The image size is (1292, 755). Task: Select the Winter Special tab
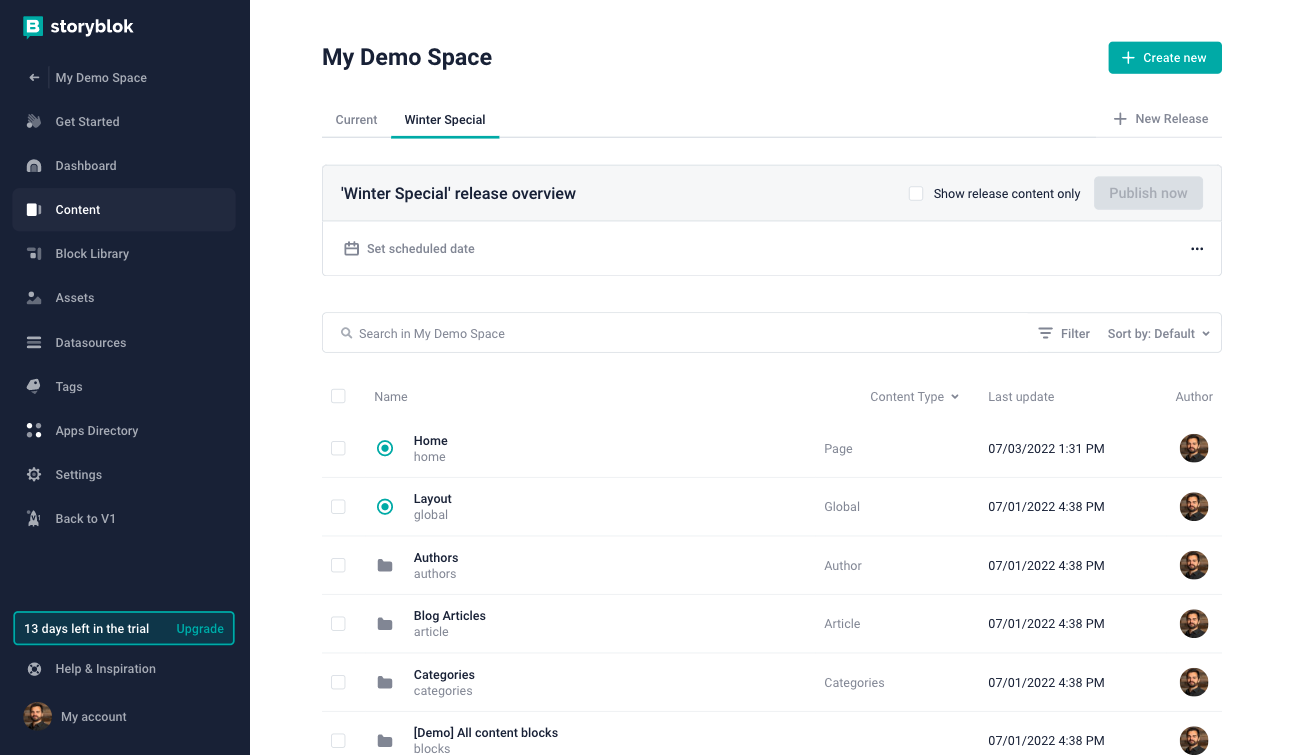445,119
